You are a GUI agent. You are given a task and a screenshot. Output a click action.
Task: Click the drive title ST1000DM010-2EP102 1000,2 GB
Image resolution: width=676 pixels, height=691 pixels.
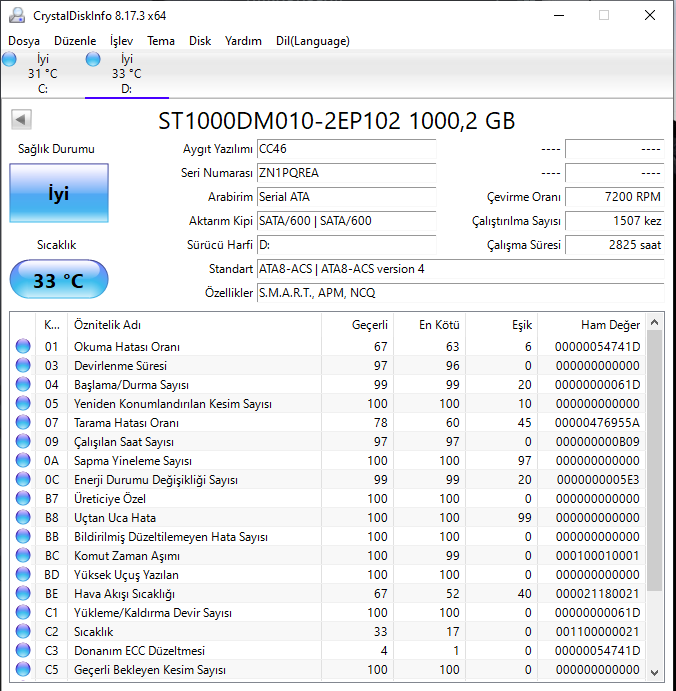tap(337, 121)
